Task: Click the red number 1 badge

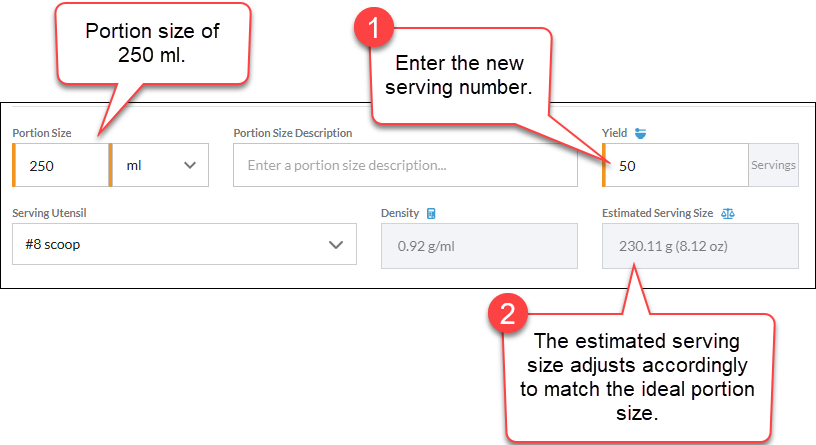Action: coord(373,28)
